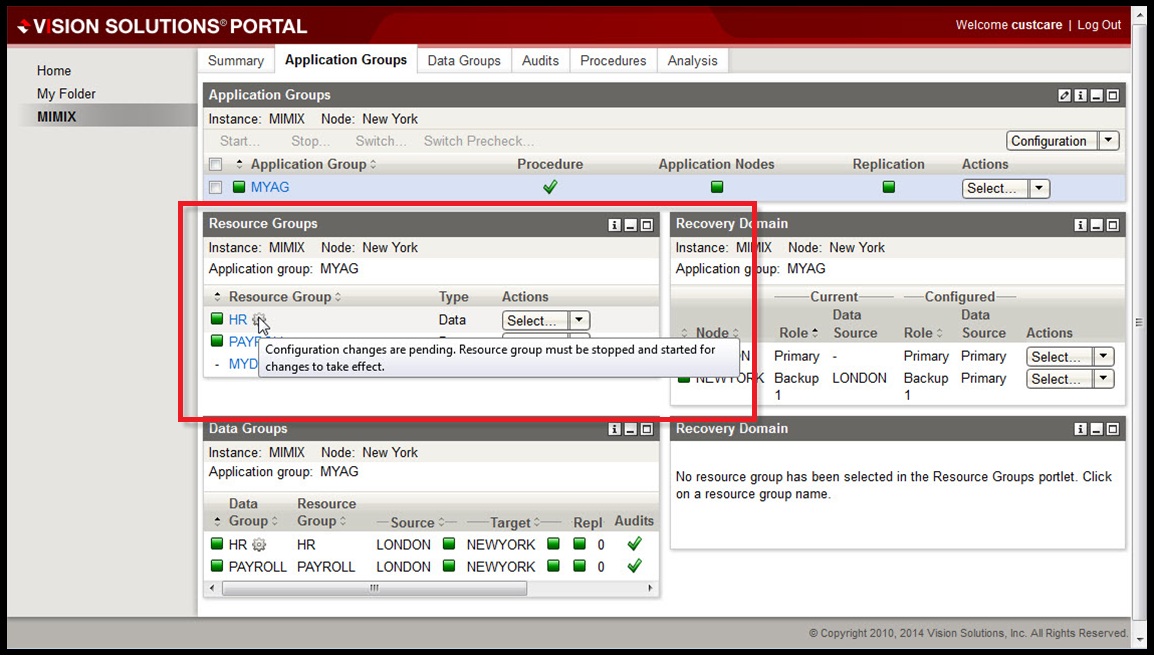Click the pending-configuration gear icon beside HR data group
The width and height of the screenshot is (1154, 655).
(x=260, y=545)
